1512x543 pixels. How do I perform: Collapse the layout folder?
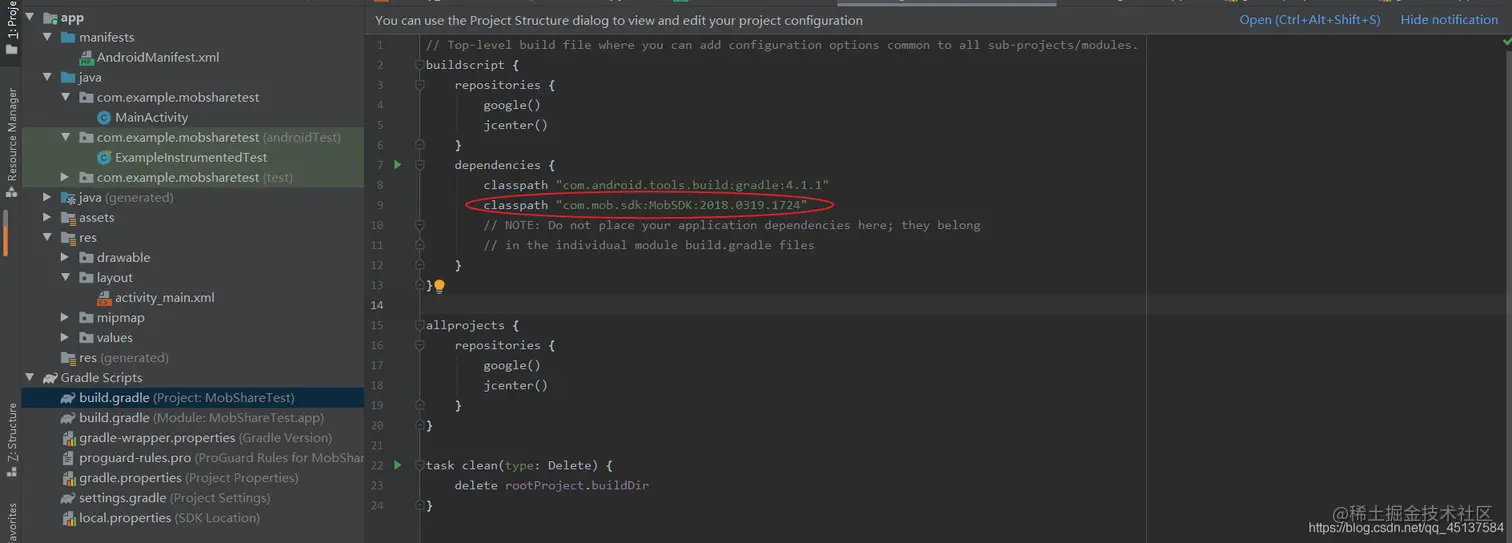66,277
